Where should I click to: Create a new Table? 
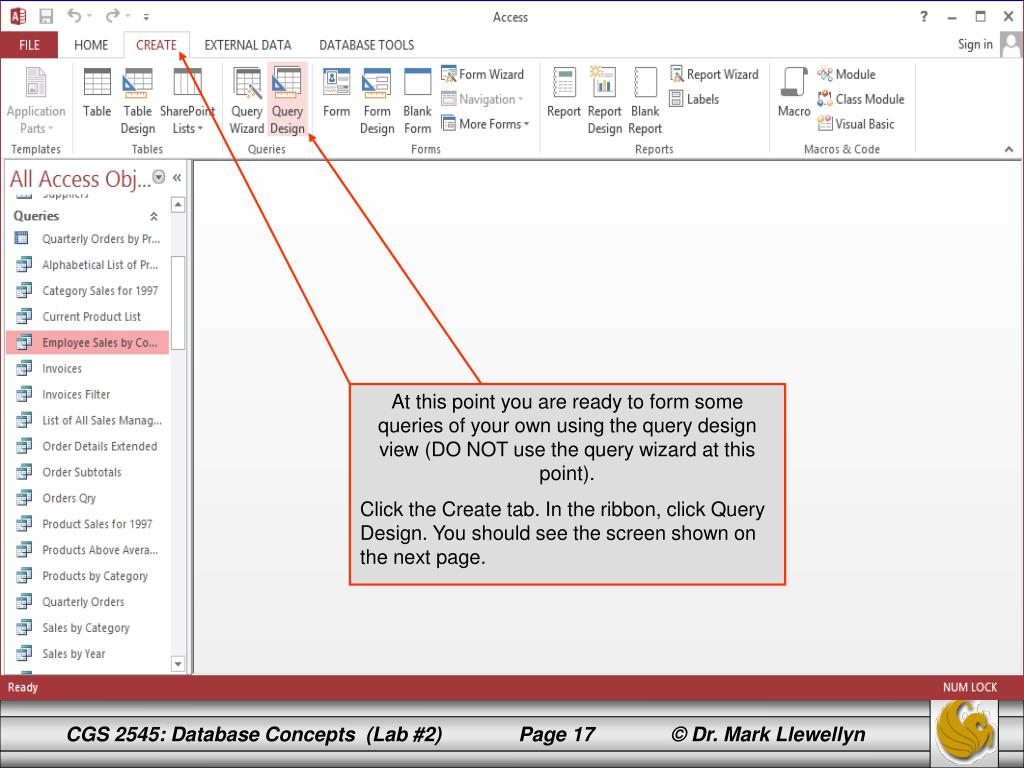point(97,93)
